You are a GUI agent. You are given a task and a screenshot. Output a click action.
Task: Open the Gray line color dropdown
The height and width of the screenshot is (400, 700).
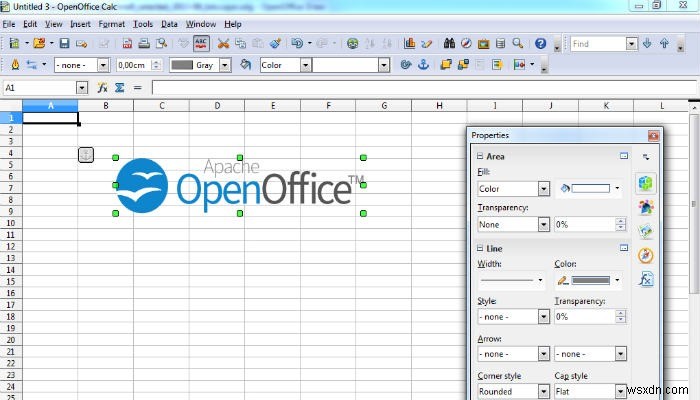(x=225, y=65)
